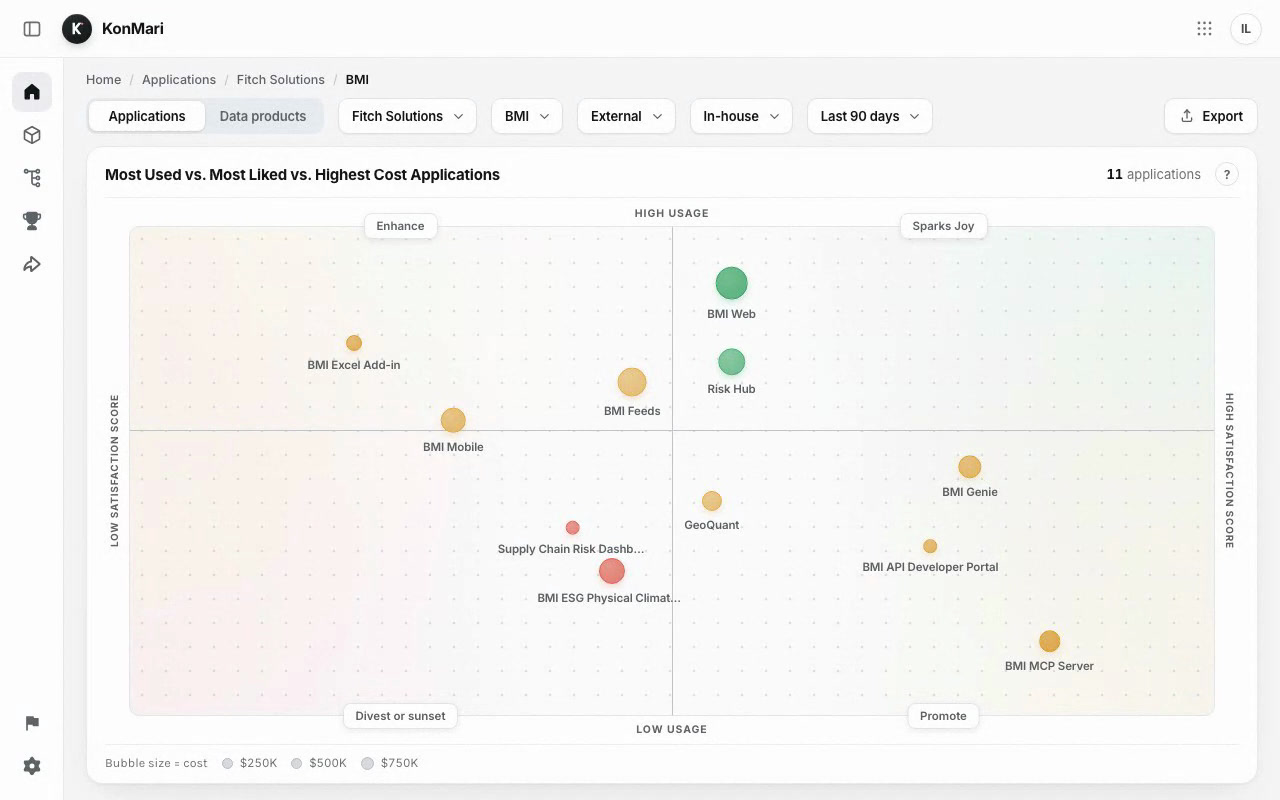Open settings gear in sidebar

tap(32, 766)
